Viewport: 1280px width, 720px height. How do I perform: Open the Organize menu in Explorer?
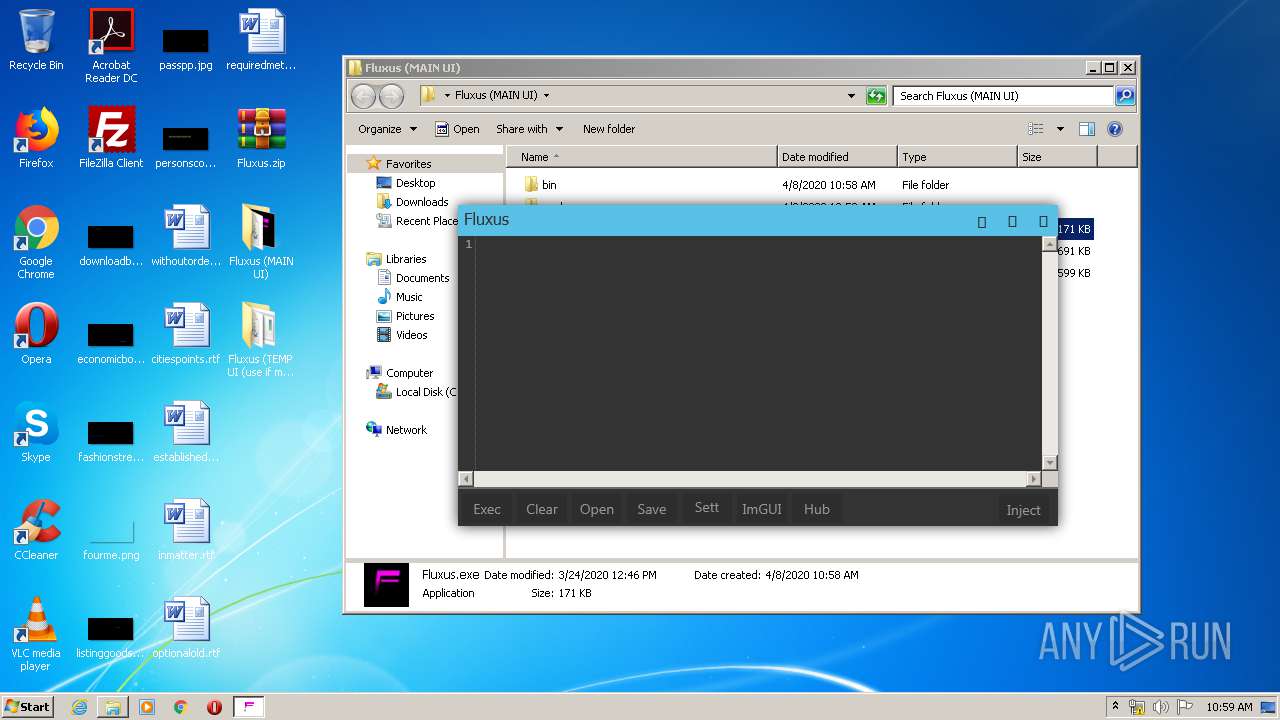[387, 129]
